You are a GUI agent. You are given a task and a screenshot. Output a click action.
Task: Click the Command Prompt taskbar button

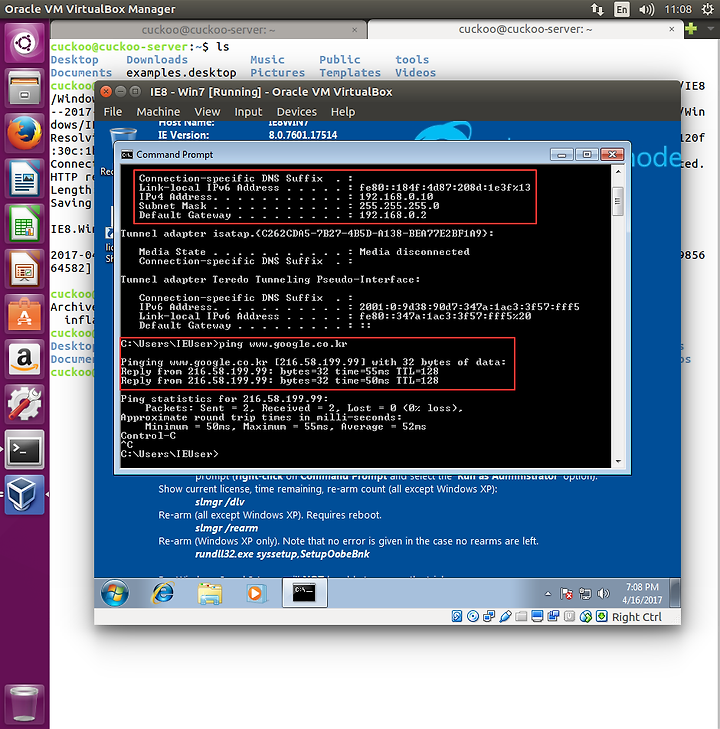(305, 593)
